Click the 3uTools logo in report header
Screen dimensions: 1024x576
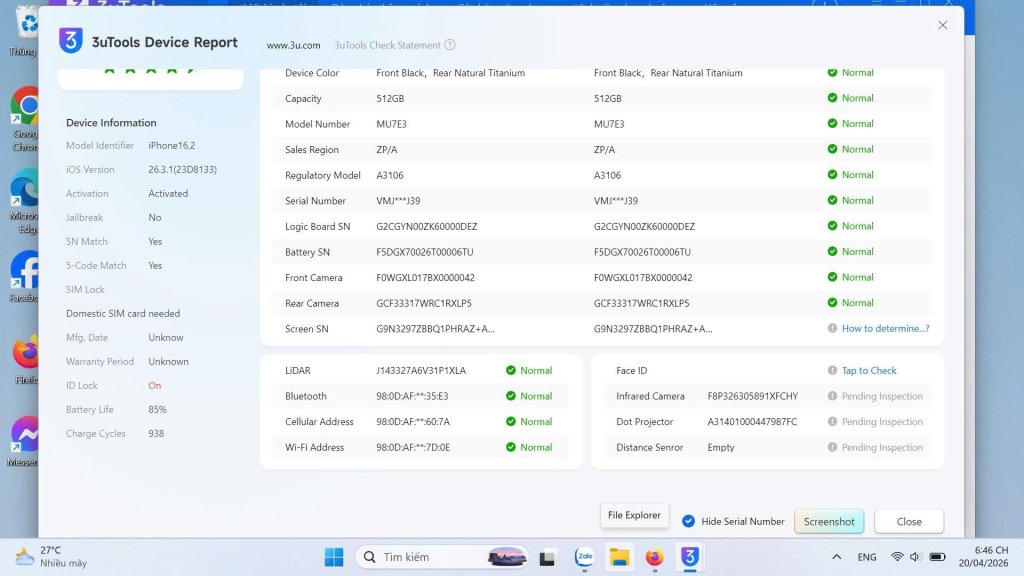click(71, 41)
